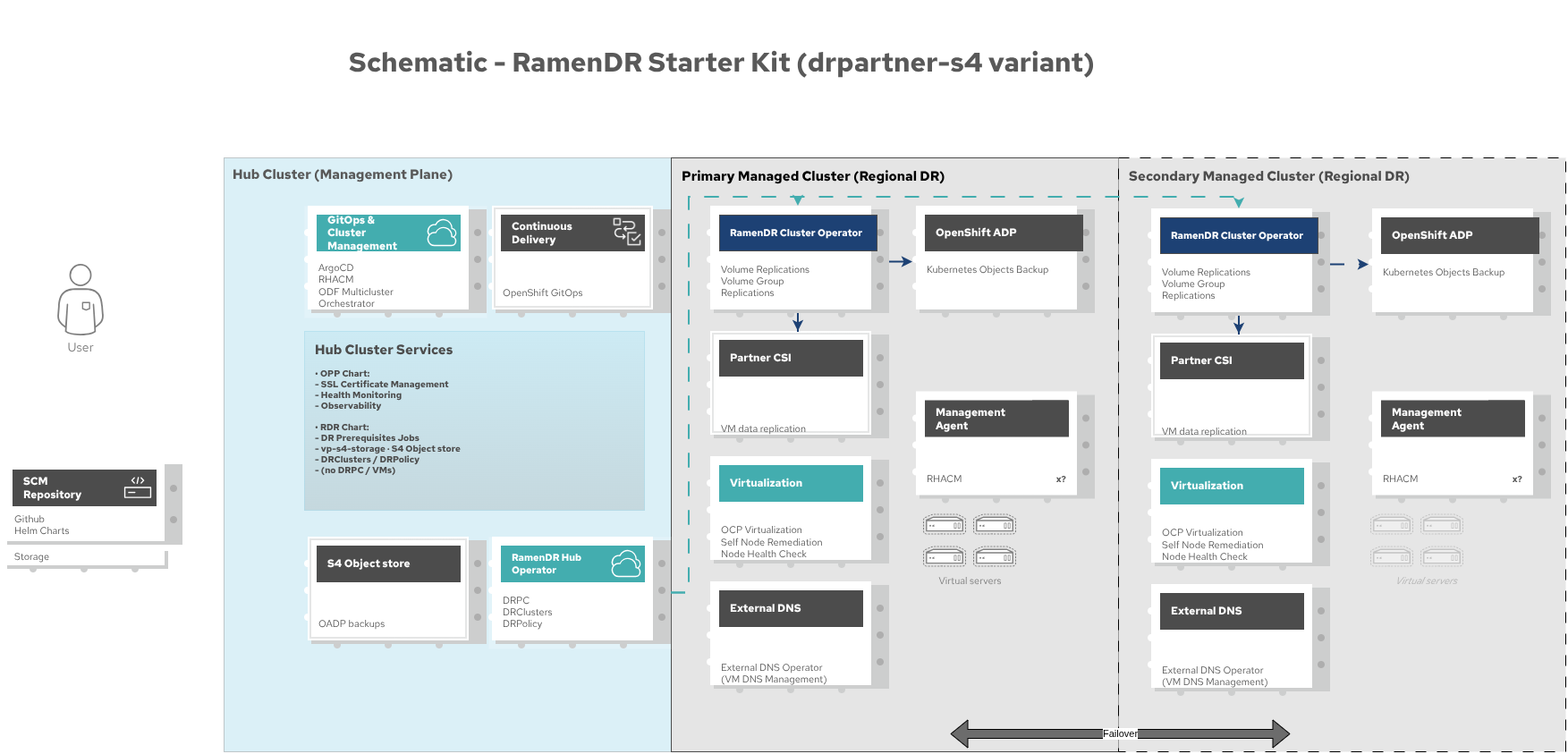Click Secondary cluster 'OpenShift ADP' header
Viewport: 1568px width, 754px height.
pos(1460,235)
